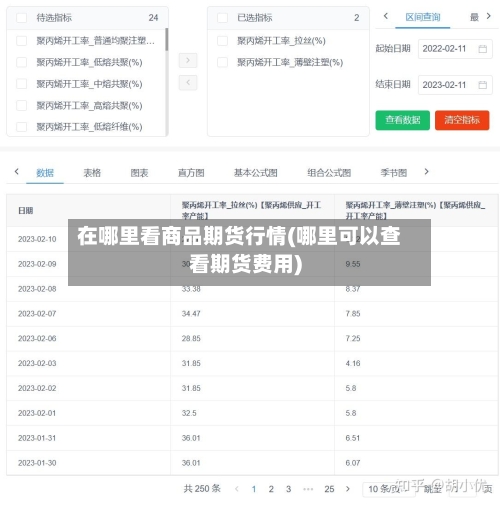
Task: Jump forward pages ellipsis
Action: (x=308, y=489)
